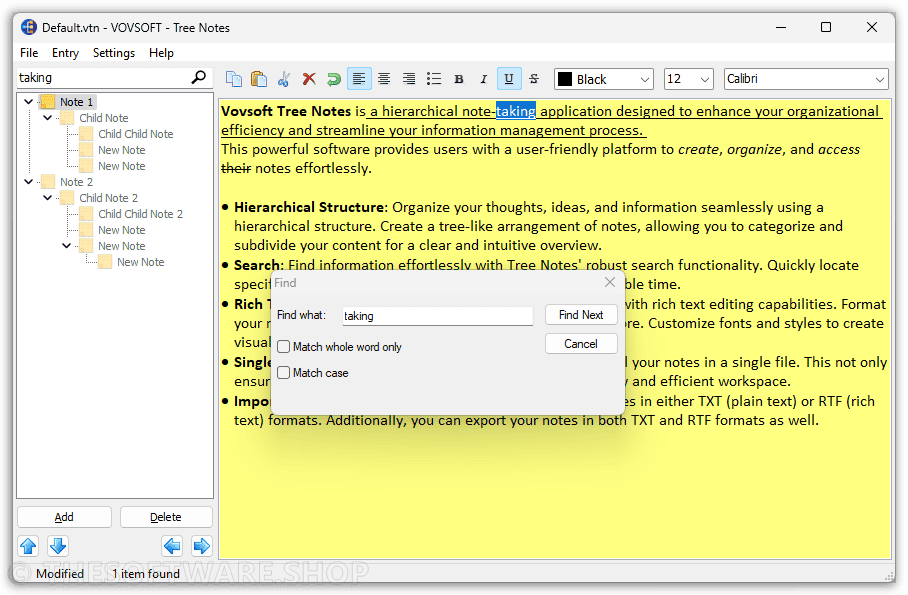Toggle strikethrough formatting

point(534,79)
